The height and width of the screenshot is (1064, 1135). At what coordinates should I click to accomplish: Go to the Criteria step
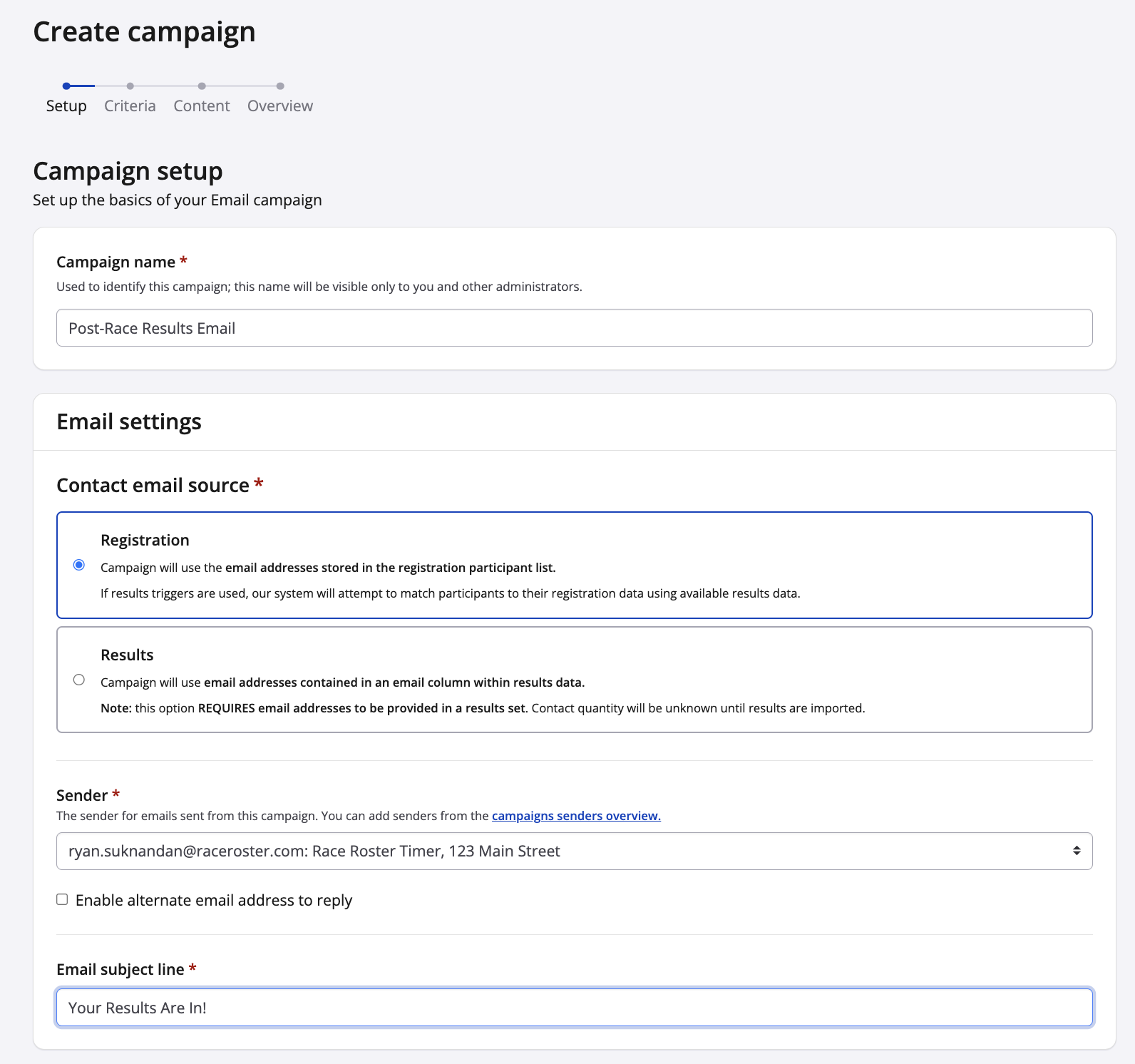(130, 106)
